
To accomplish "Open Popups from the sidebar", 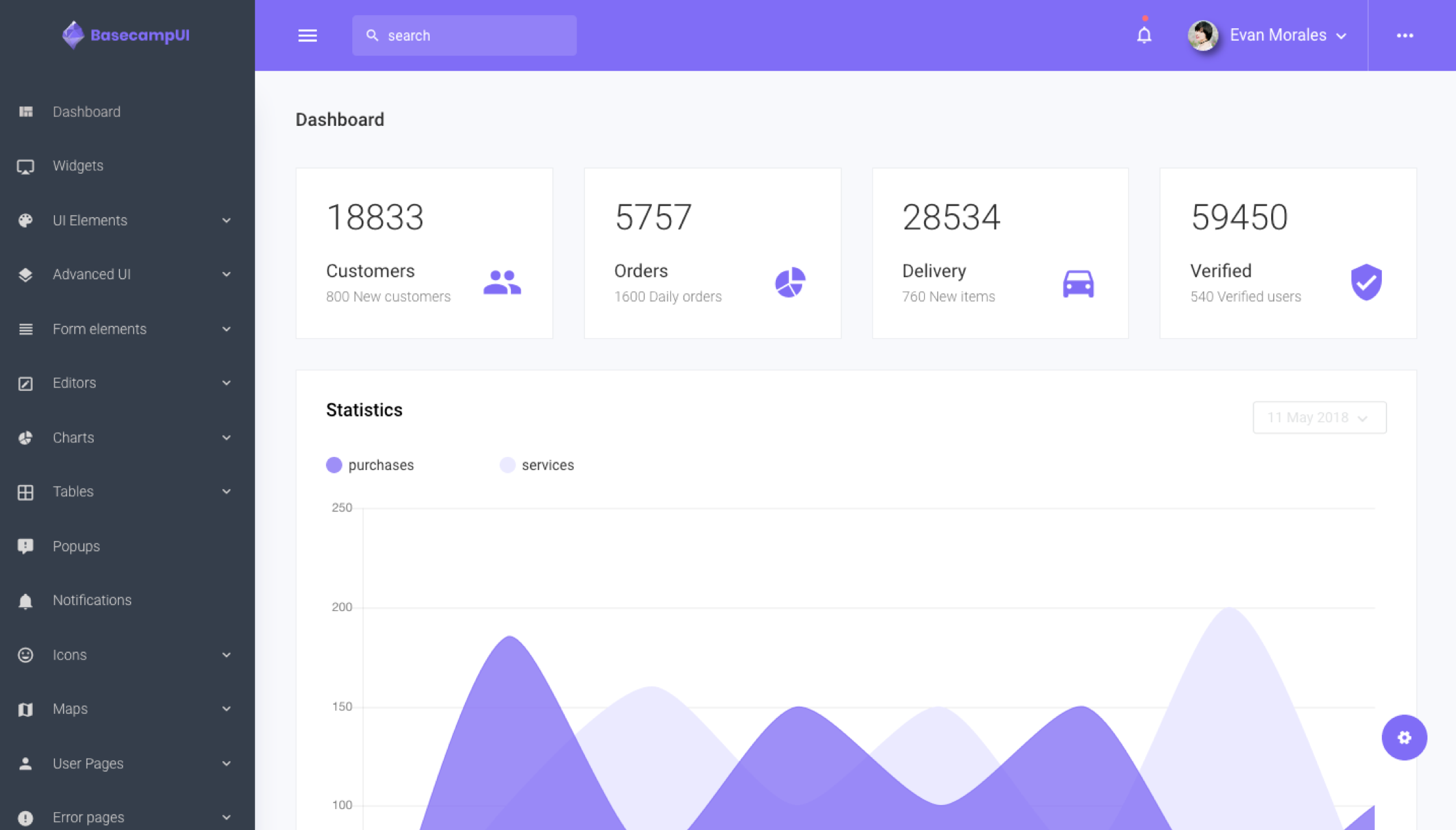I will coord(76,546).
